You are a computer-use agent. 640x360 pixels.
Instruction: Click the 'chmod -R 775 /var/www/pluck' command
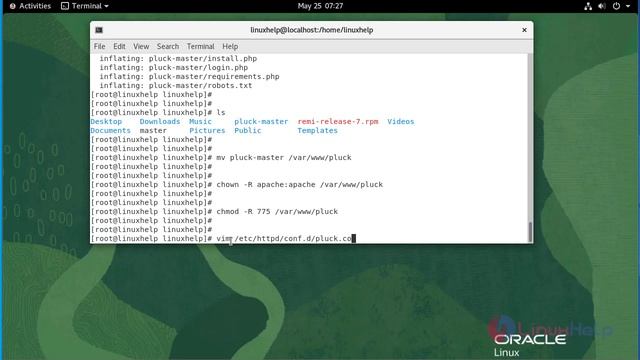pos(277,211)
